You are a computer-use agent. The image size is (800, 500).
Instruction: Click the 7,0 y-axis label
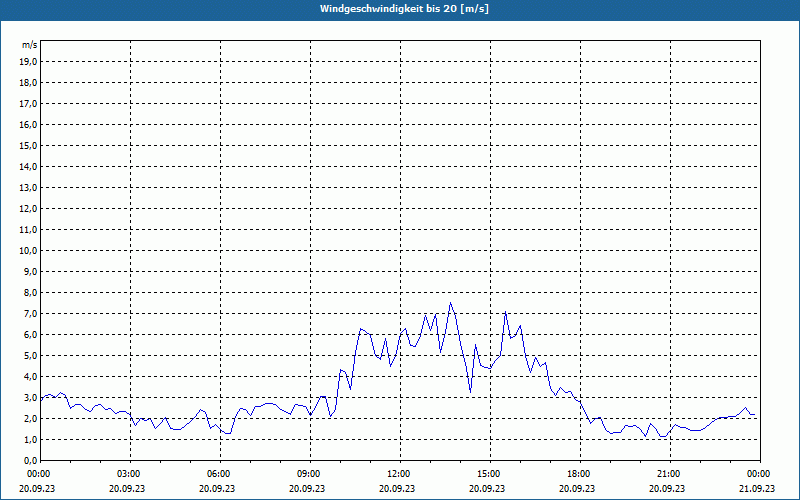click(31, 313)
